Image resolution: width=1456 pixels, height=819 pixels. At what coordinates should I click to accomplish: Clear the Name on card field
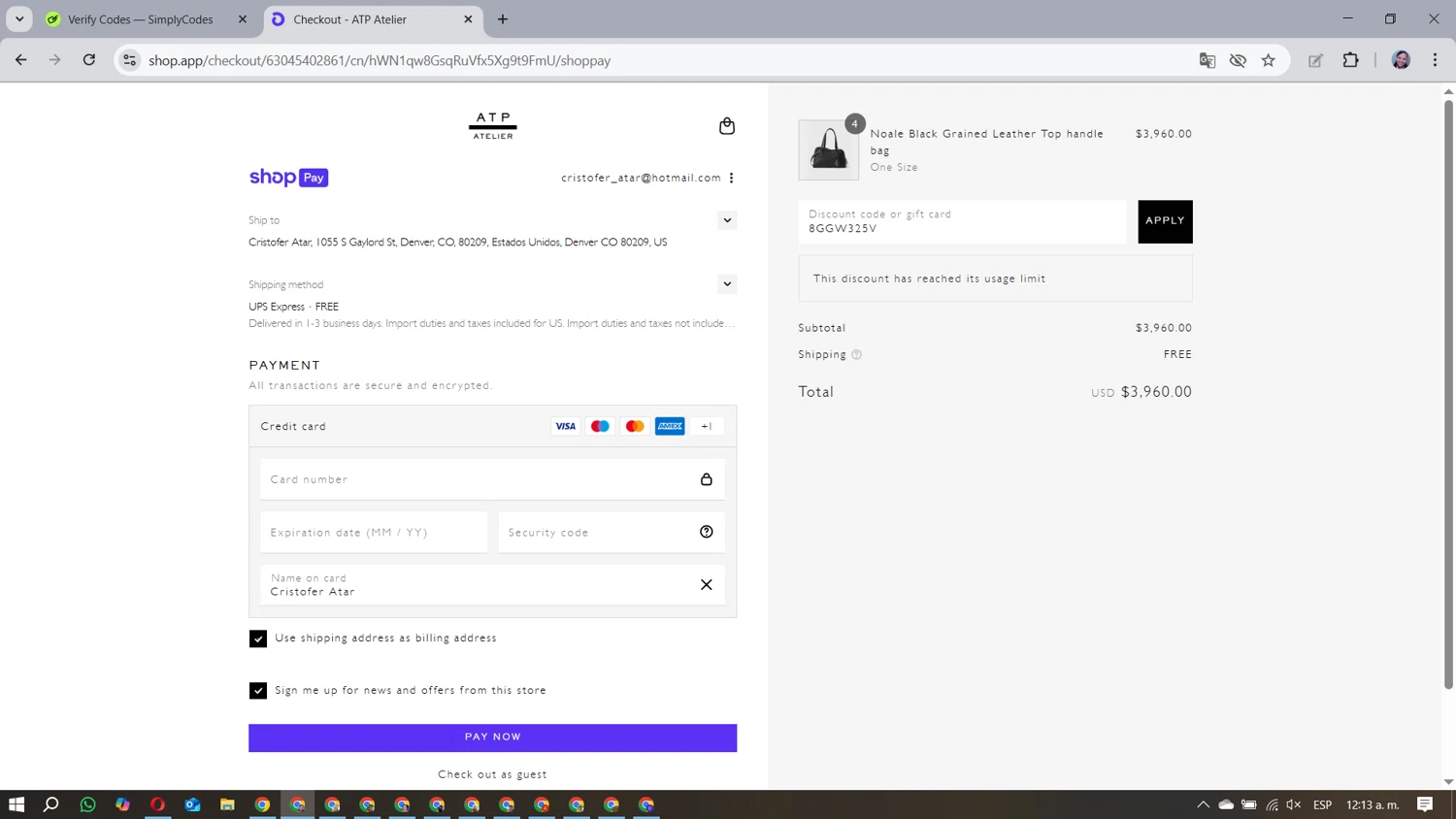(707, 585)
